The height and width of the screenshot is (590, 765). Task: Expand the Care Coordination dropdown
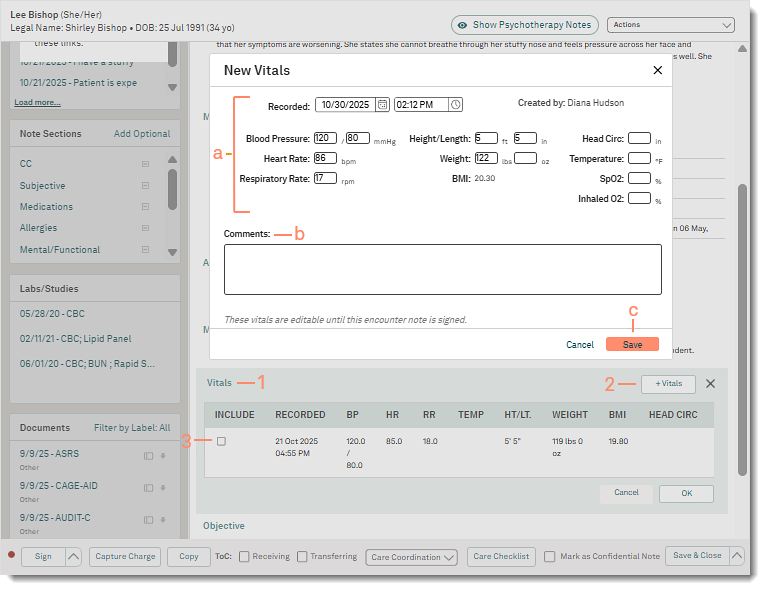412,557
